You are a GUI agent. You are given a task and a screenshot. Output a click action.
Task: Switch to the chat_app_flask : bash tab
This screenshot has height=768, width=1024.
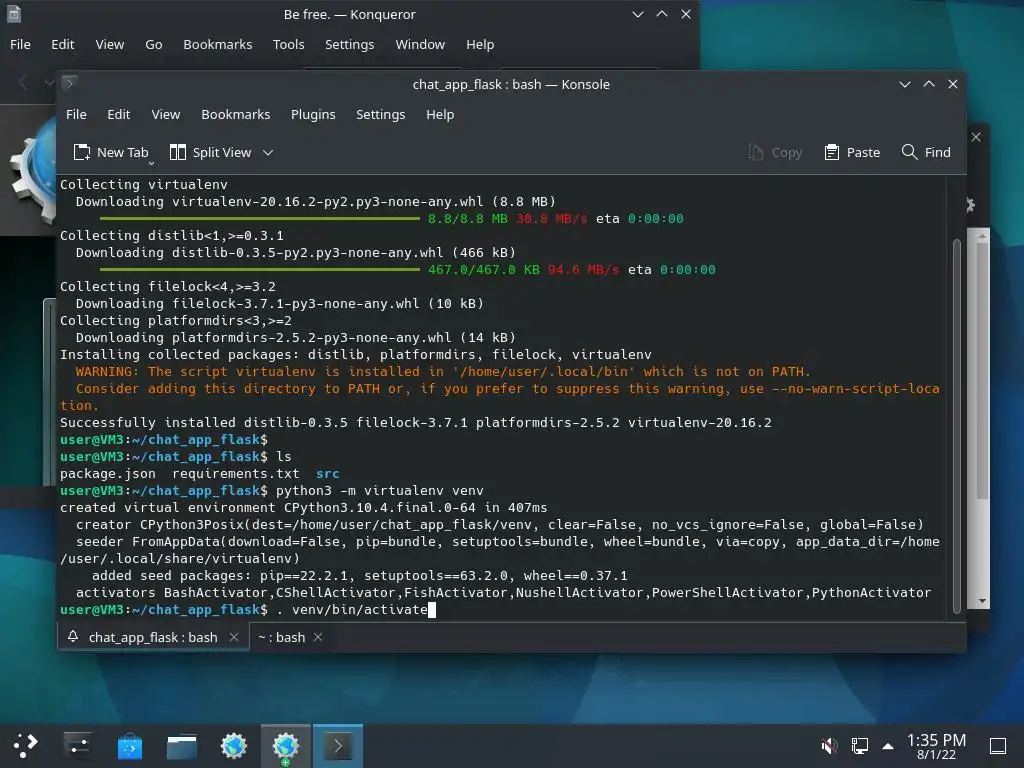153,637
